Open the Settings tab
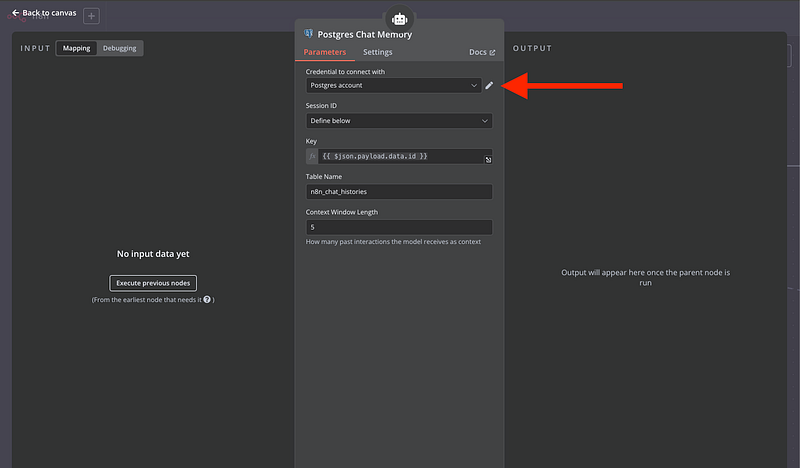 pyautogui.click(x=377, y=52)
